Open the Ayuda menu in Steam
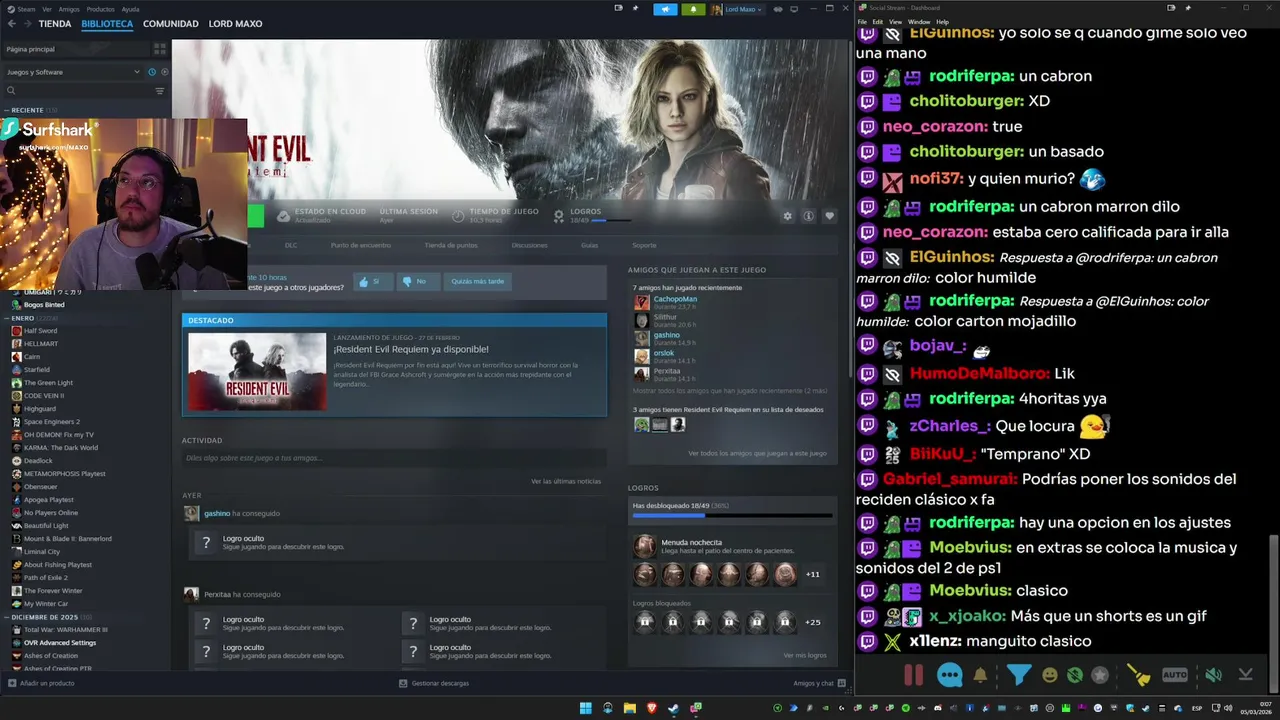This screenshot has height=720, width=1280. [130, 9]
